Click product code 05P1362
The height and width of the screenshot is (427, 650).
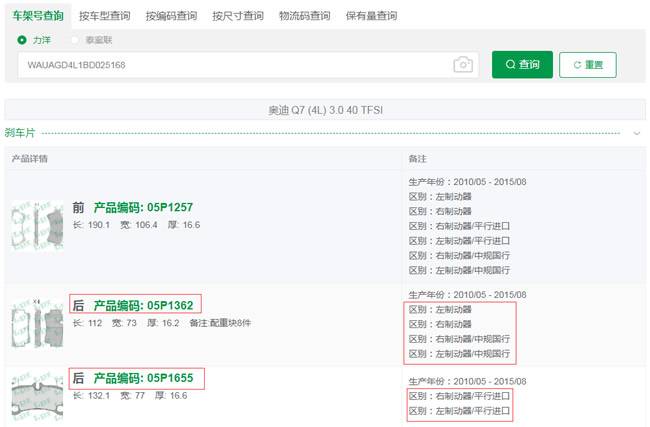click(x=143, y=306)
